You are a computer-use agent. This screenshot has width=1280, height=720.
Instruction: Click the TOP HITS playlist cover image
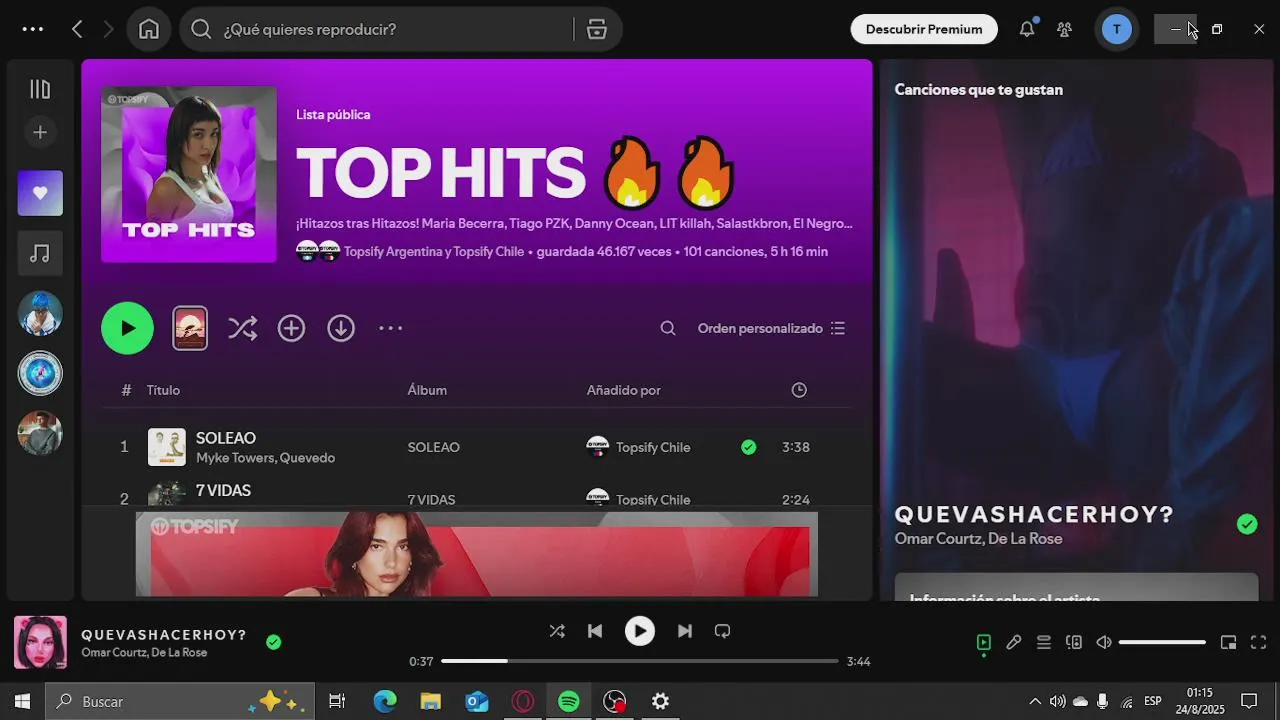[189, 175]
